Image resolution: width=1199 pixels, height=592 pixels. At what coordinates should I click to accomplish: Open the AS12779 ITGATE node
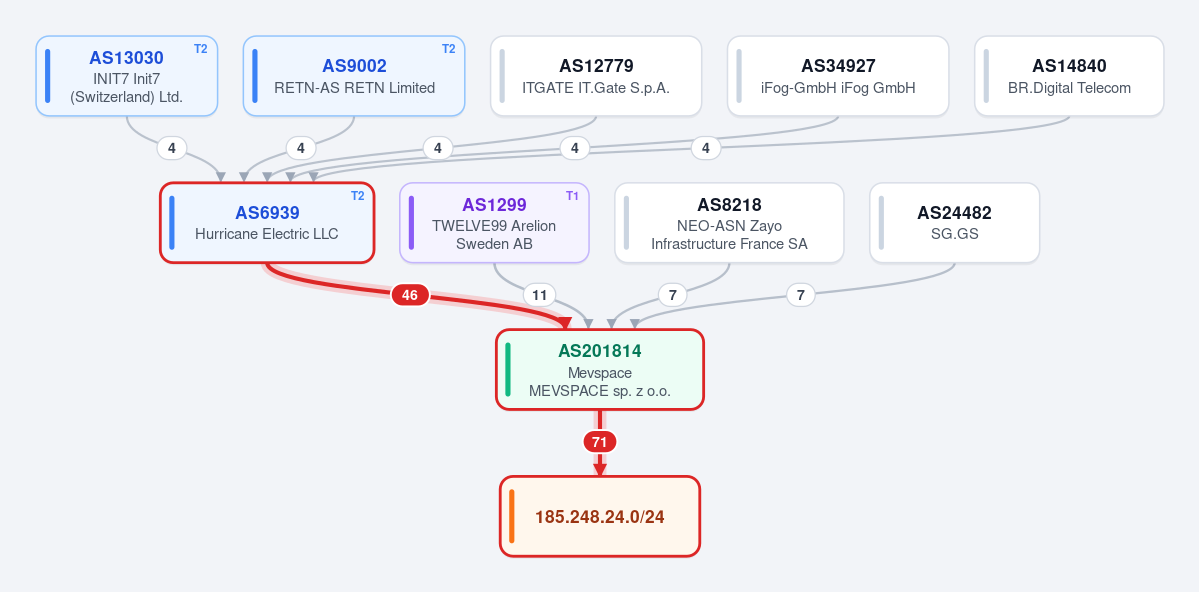pos(596,76)
